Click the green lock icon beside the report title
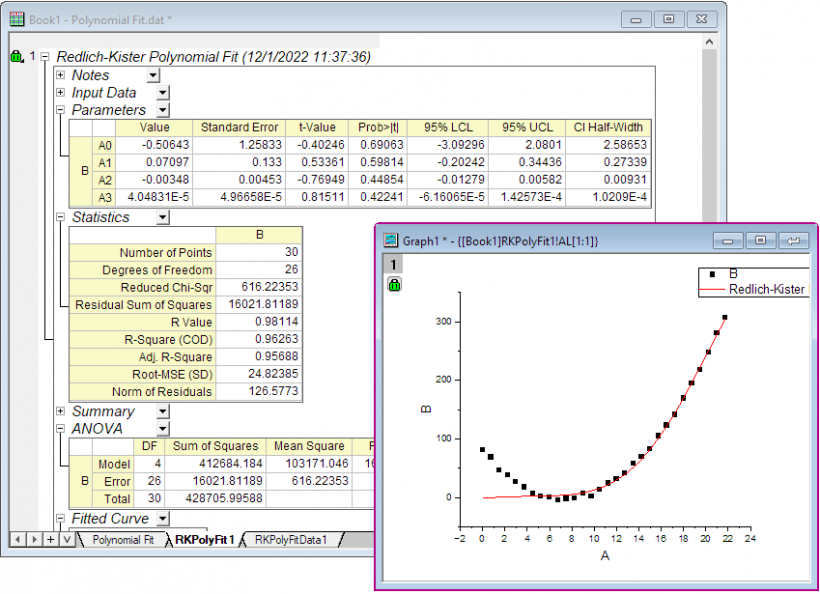This screenshot has width=820, height=594. (15, 57)
